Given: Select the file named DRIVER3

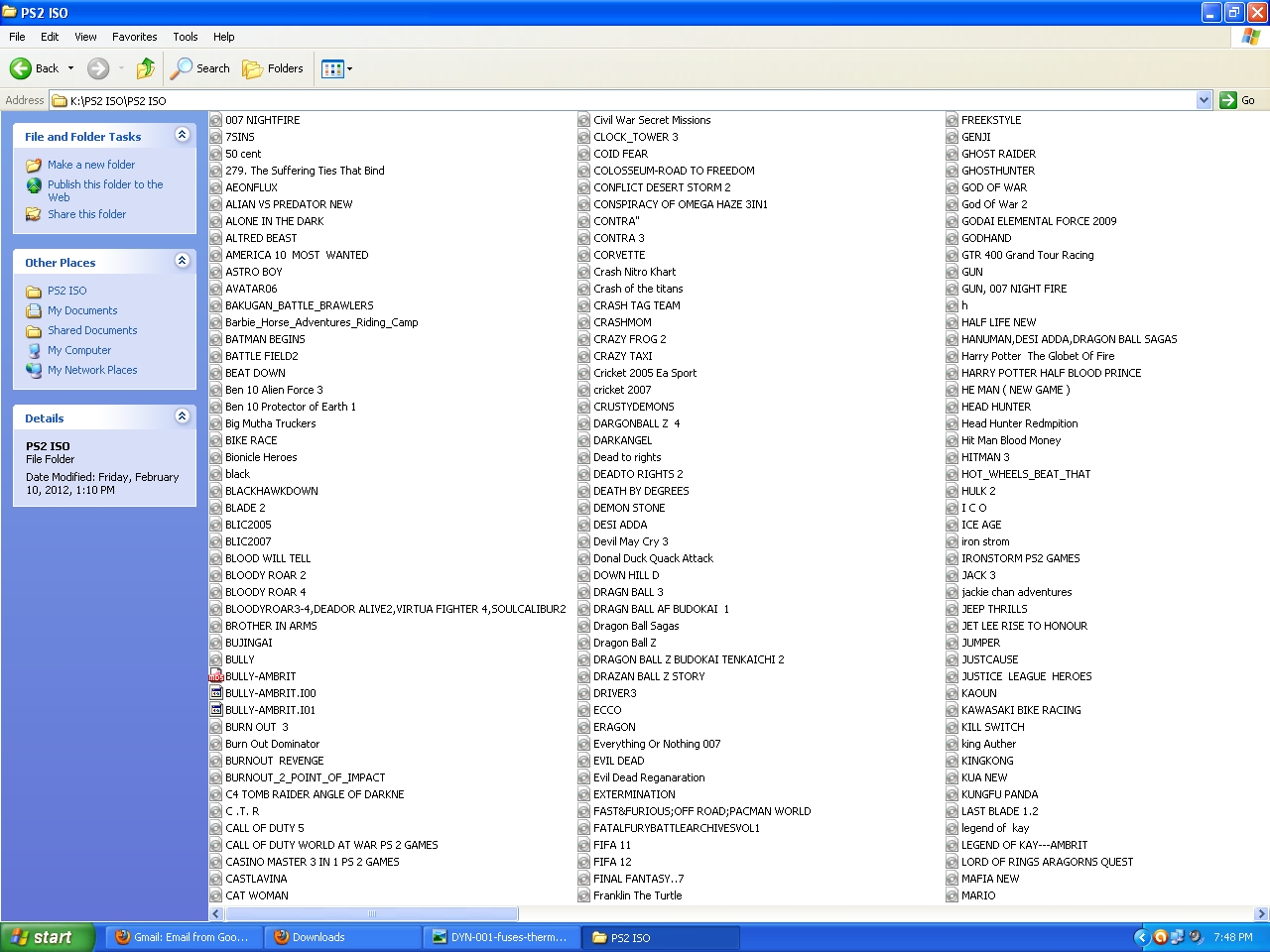Looking at the screenshot, I should click(615, 693).
